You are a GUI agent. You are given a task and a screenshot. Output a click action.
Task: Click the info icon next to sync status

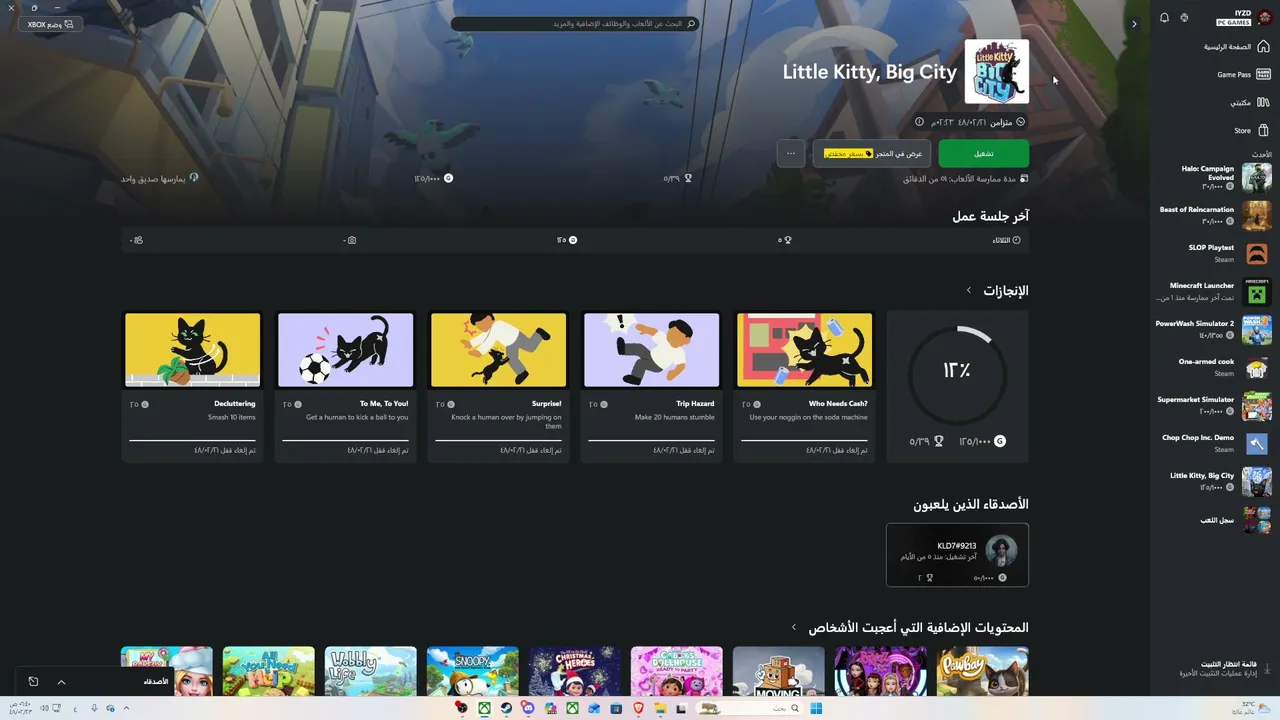point(920,122)
